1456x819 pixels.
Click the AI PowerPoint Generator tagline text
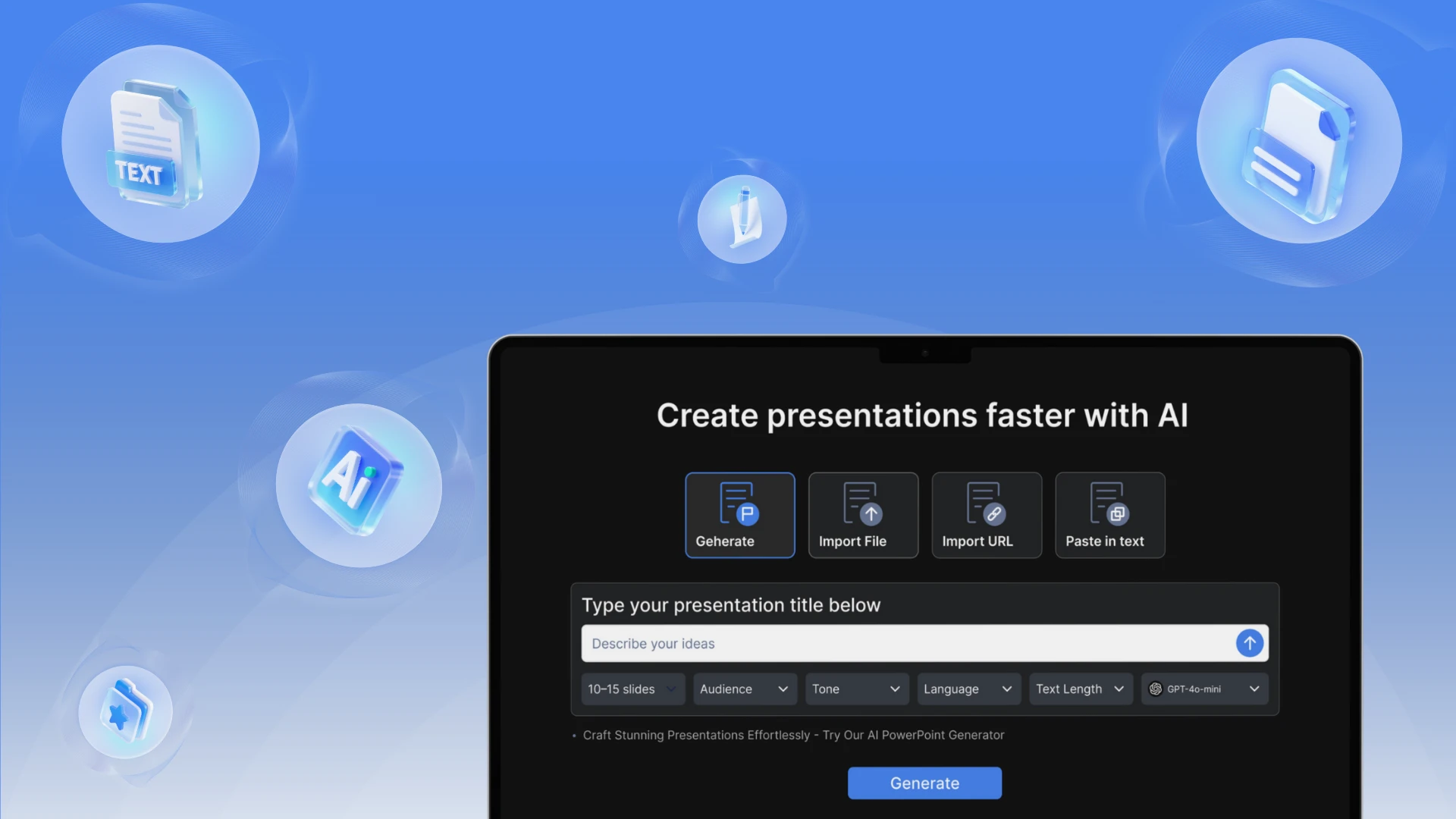(x=793, y=735)
